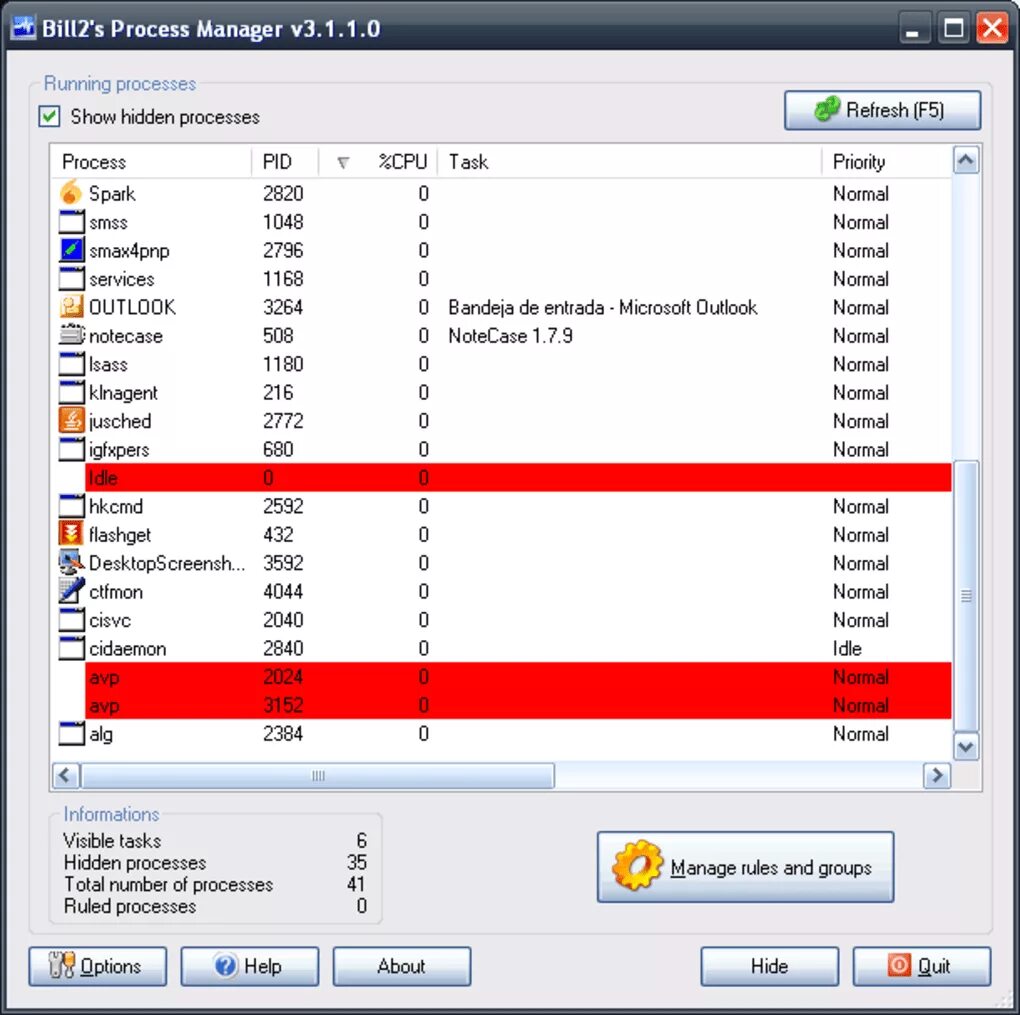
Task: Click the igfxpers process icon
Action: (72, 450)
